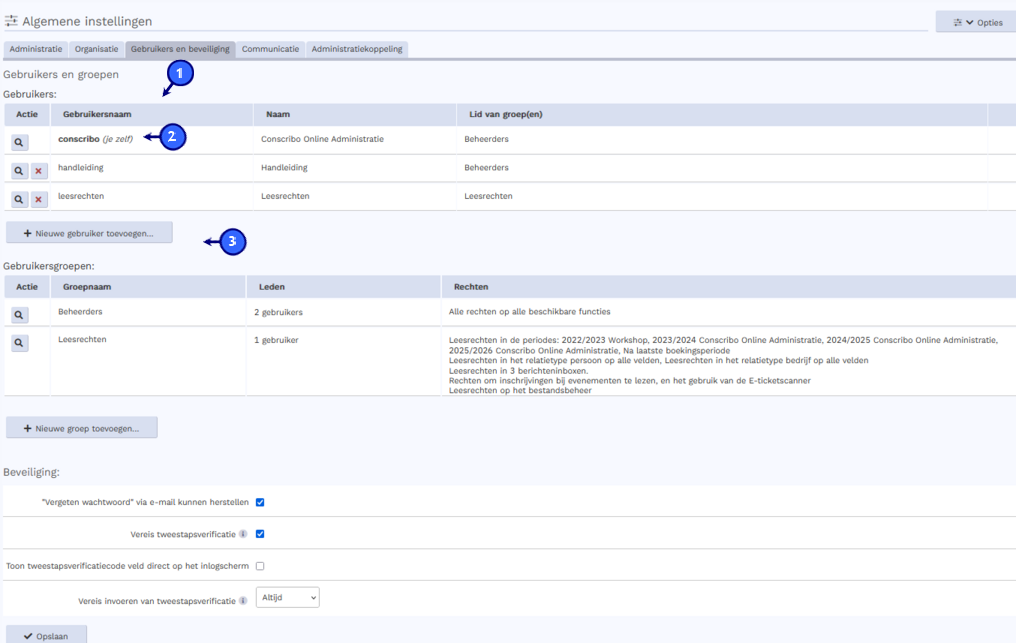Click name Conscribo Online Administratie
This screenshot has height=643, width=1016.
(322, 139)
